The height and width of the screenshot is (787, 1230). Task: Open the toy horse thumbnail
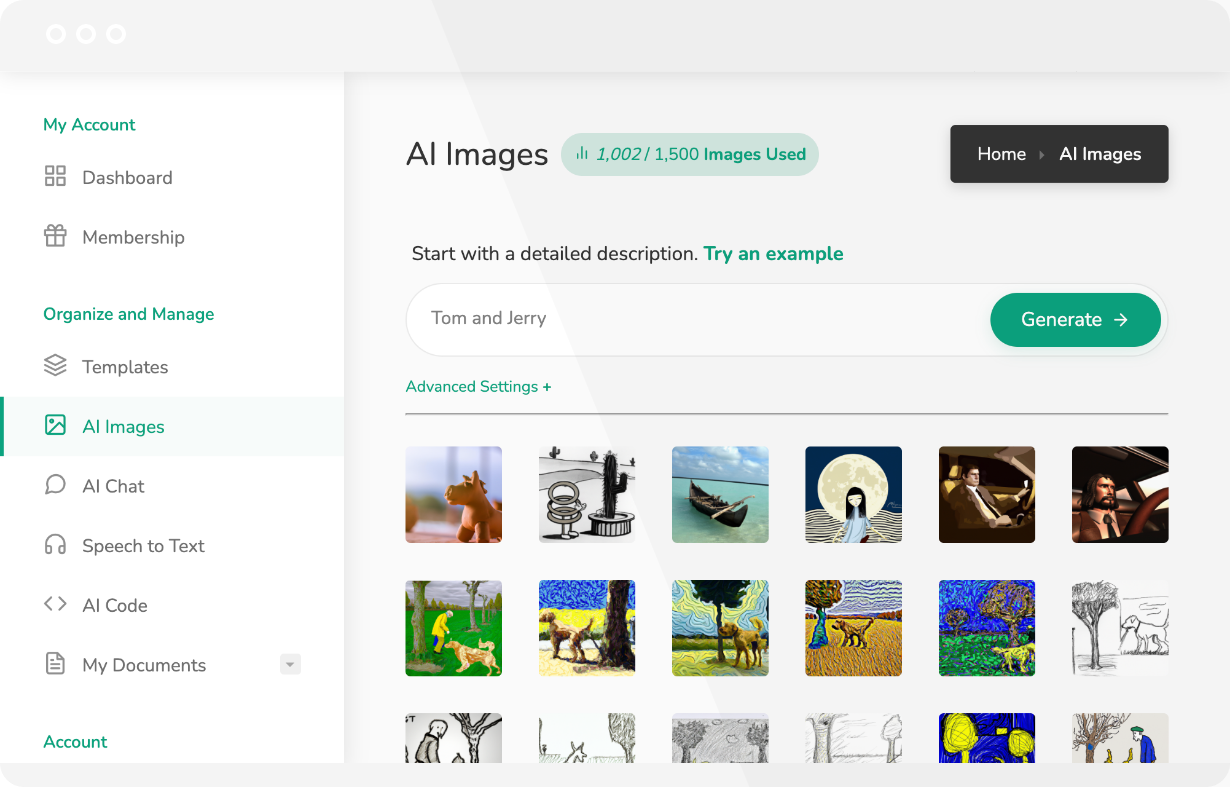coord(453,494)
